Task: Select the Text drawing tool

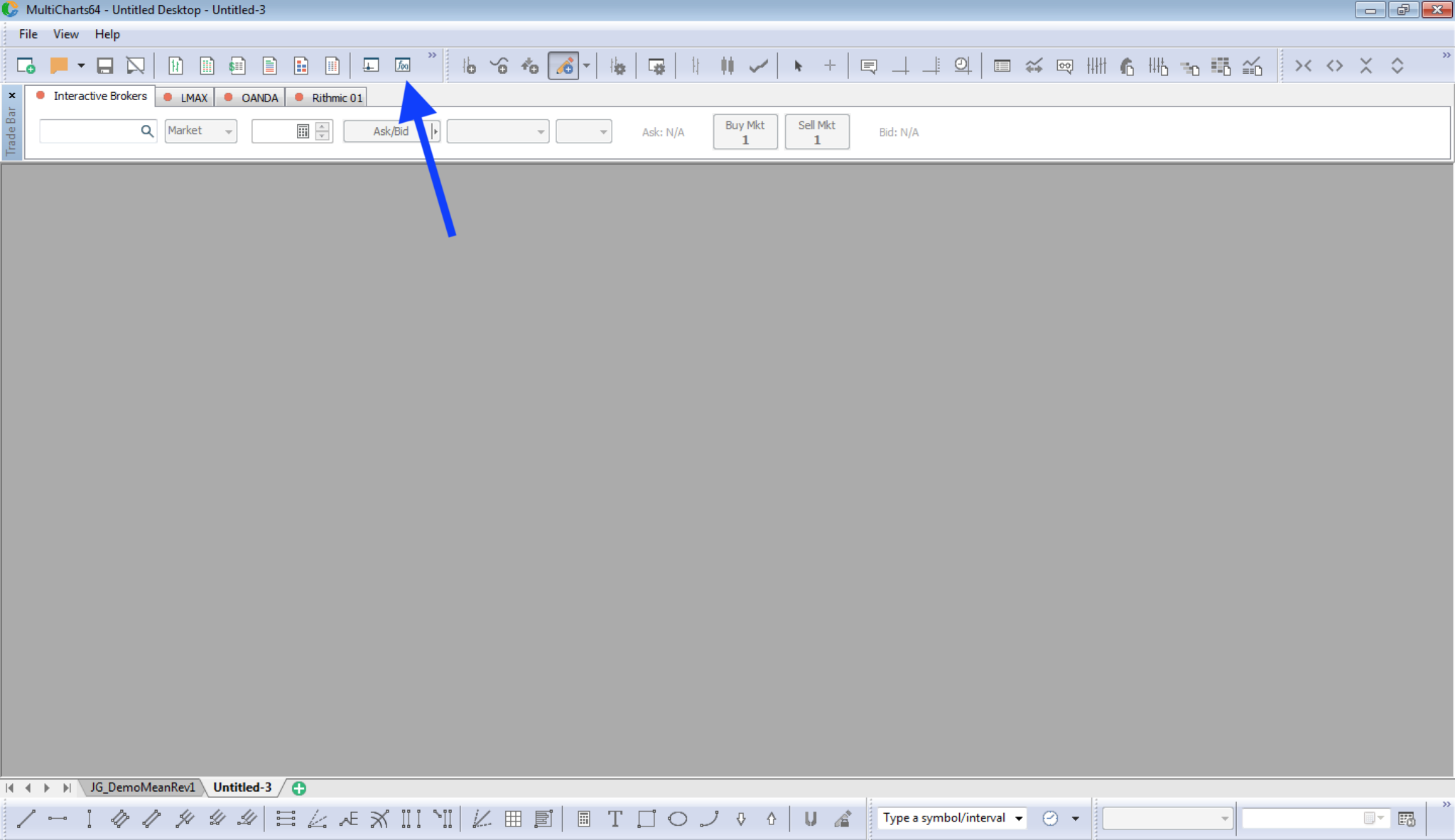Action: [615, 819]
